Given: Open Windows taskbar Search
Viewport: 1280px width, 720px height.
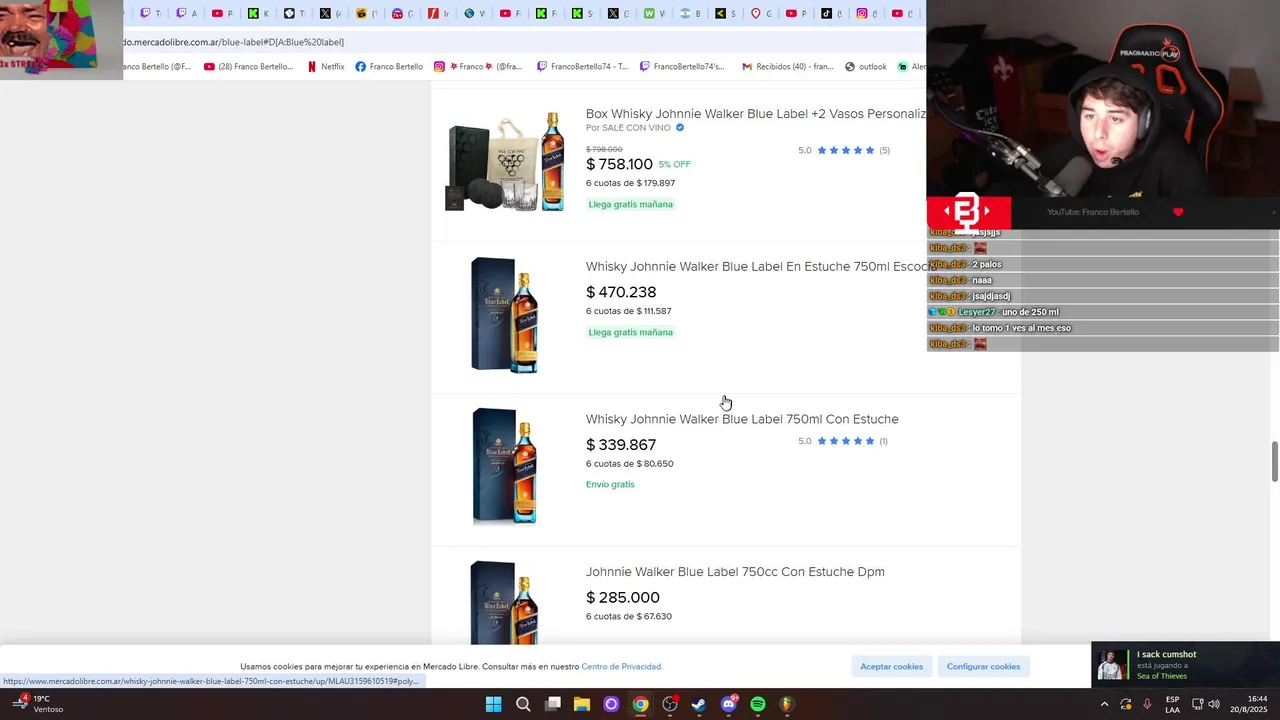Looking at the screenshot, I should click(523, 704).
